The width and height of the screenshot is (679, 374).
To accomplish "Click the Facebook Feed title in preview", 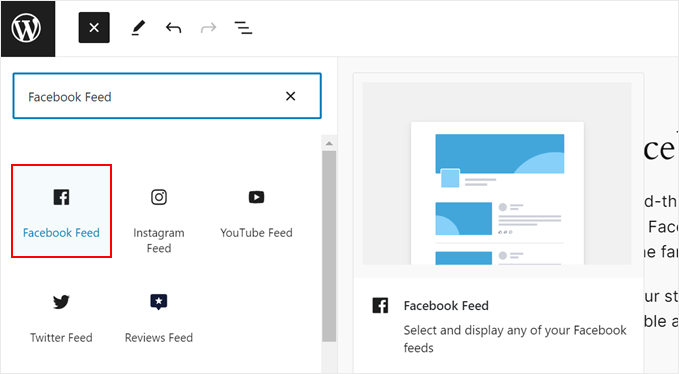I will pyautogui.click(x=446, y=306).
